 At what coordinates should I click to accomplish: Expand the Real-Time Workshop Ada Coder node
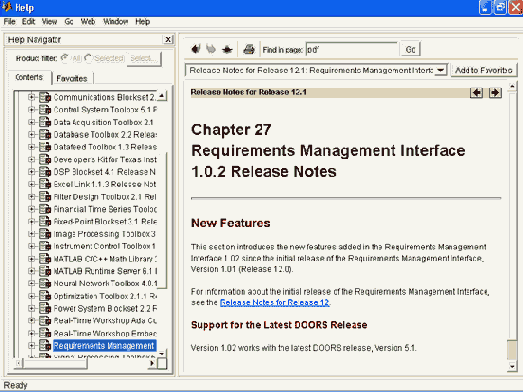[31, 321]
